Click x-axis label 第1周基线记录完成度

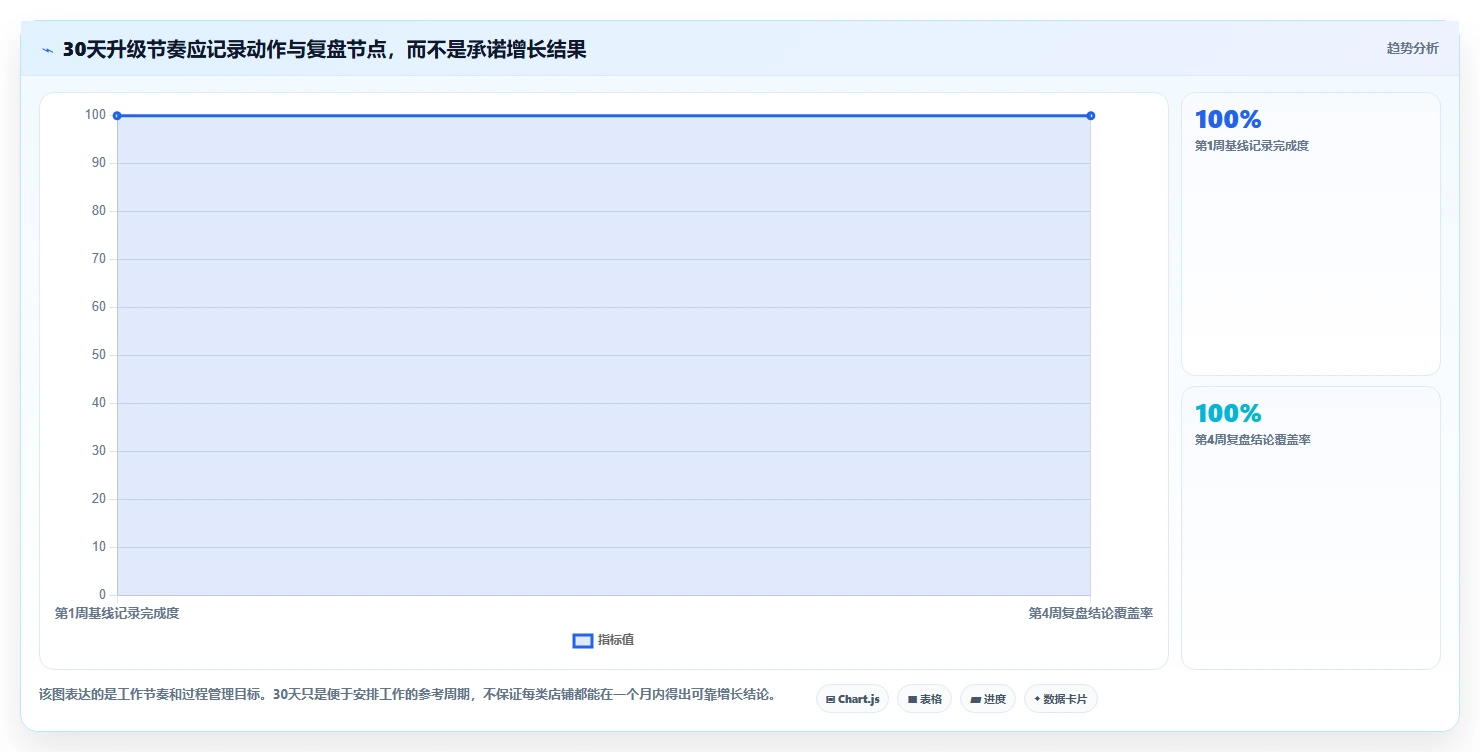(x=117, y=613)
